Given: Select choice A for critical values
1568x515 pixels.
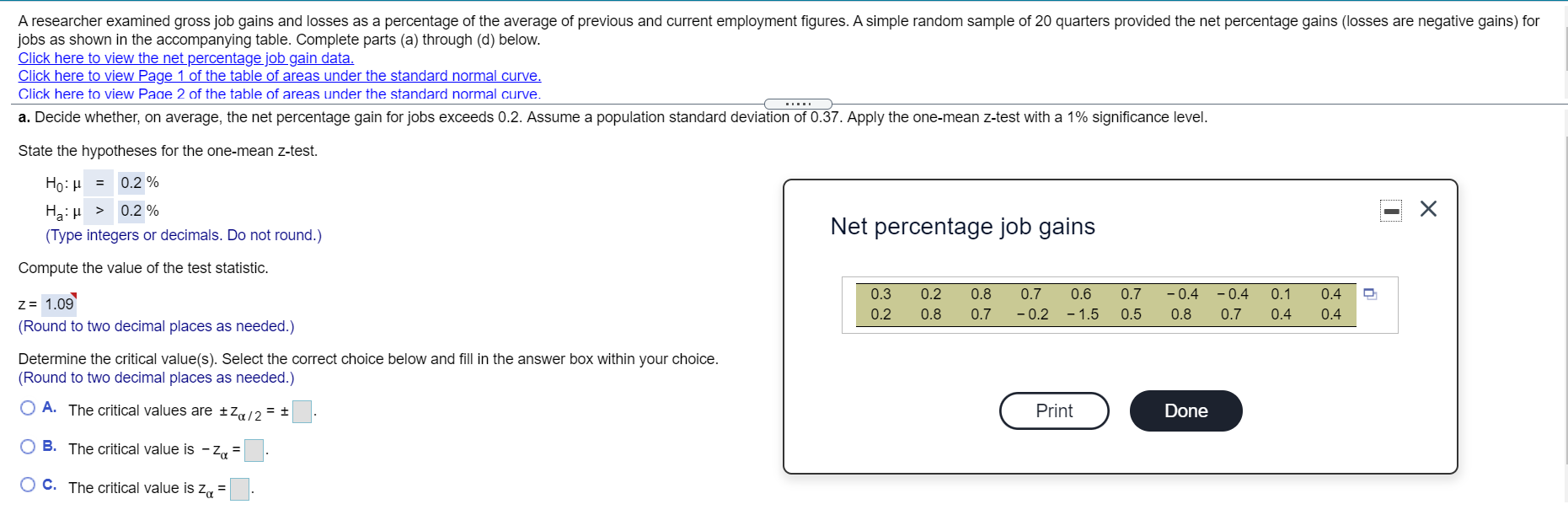Looking at the screenshot, I should 28,407.
